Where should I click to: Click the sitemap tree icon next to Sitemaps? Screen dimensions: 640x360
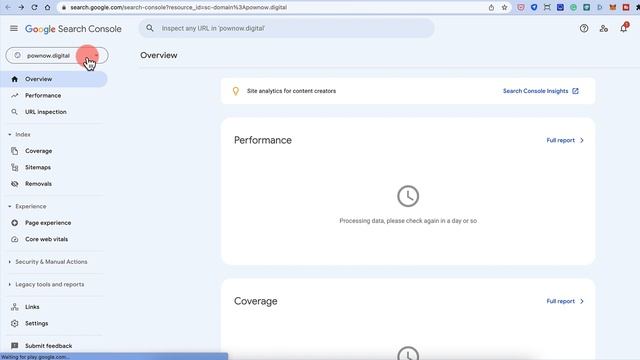click(x=15, y=167)
